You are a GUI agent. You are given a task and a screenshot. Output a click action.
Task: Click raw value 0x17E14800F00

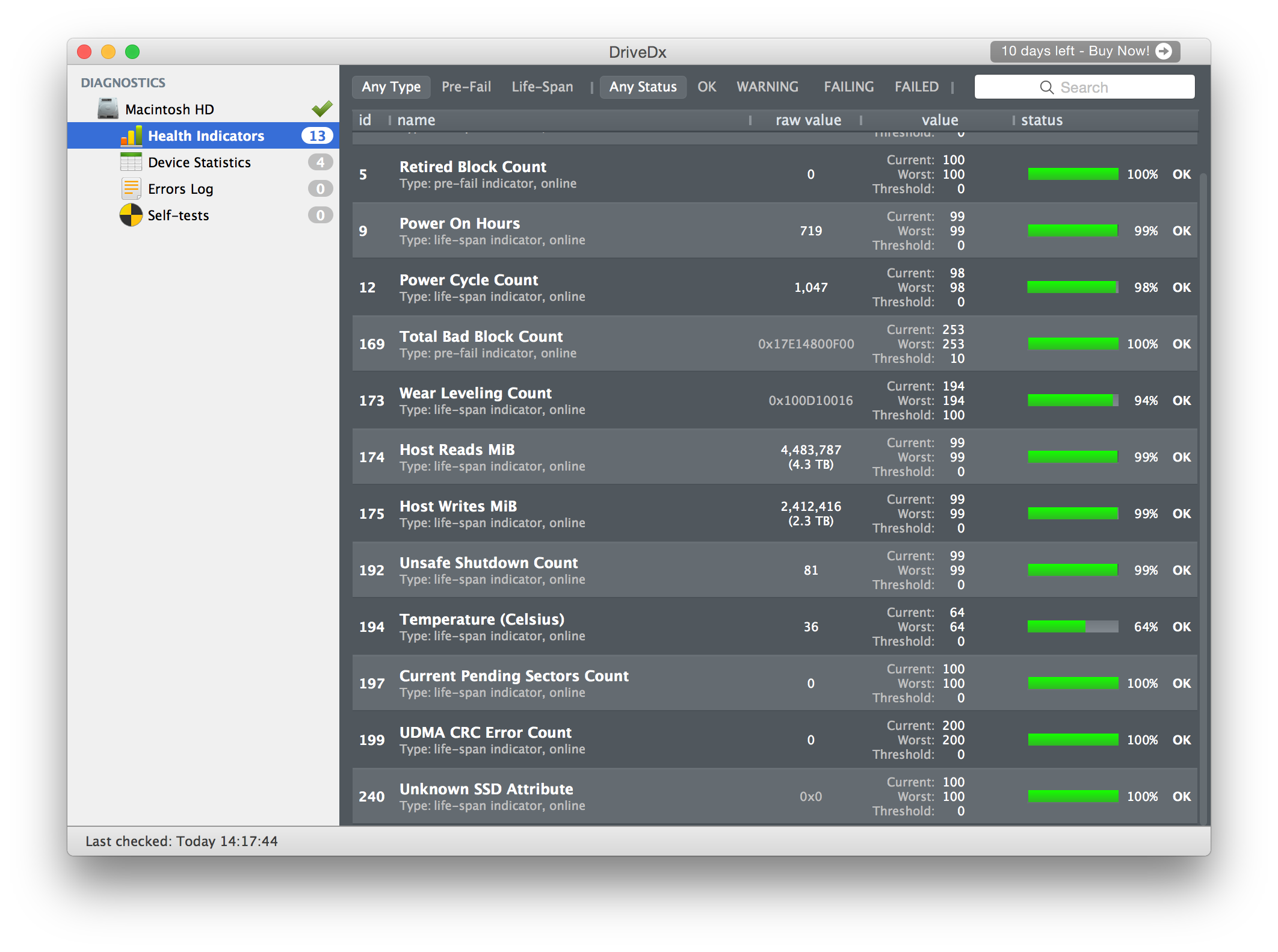point(806,344)
